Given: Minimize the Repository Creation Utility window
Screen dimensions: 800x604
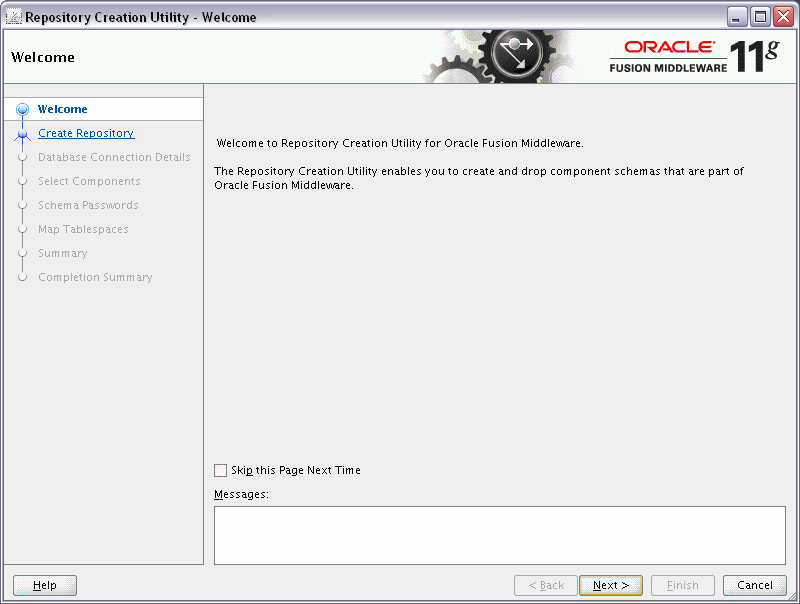Looking at the screenshot, I should tap(736, 16).
